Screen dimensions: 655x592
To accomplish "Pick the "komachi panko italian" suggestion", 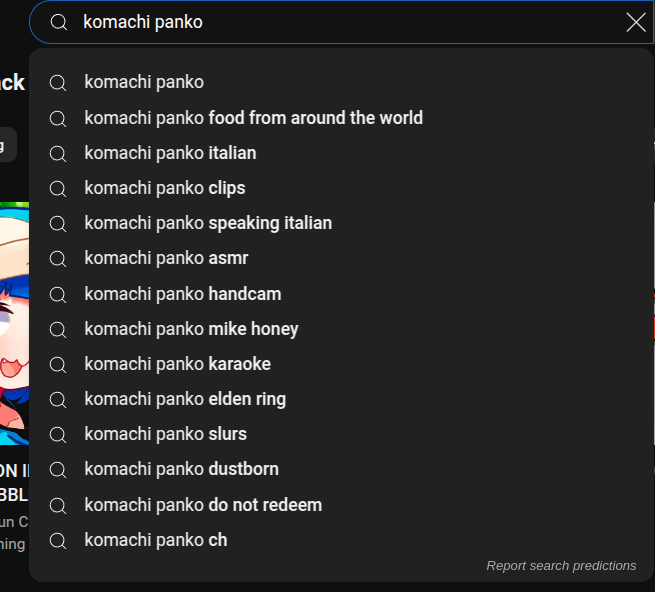I will pyautogui.click(x=170, y=153).
